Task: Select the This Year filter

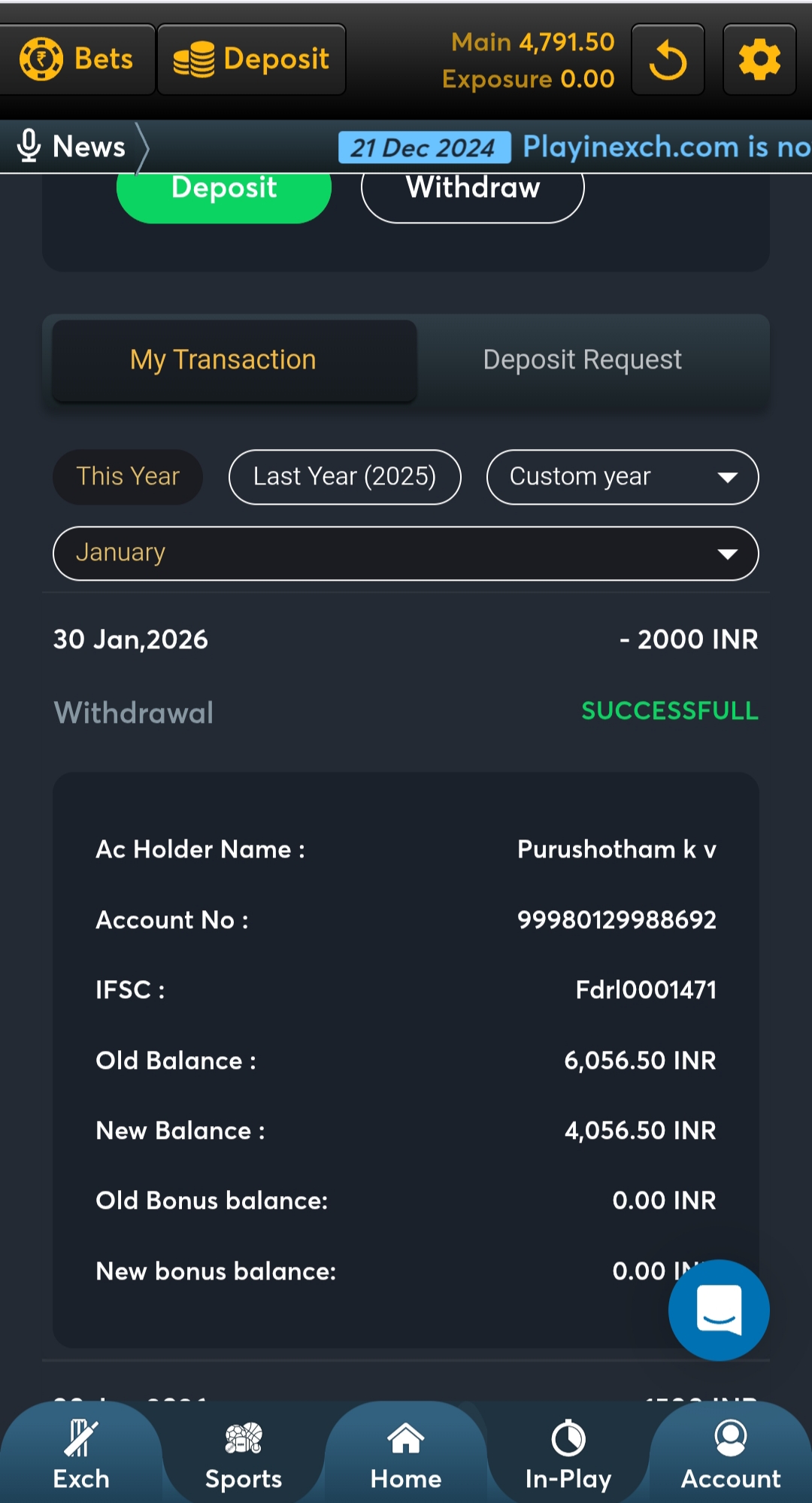Action: [x=128, y=477]
